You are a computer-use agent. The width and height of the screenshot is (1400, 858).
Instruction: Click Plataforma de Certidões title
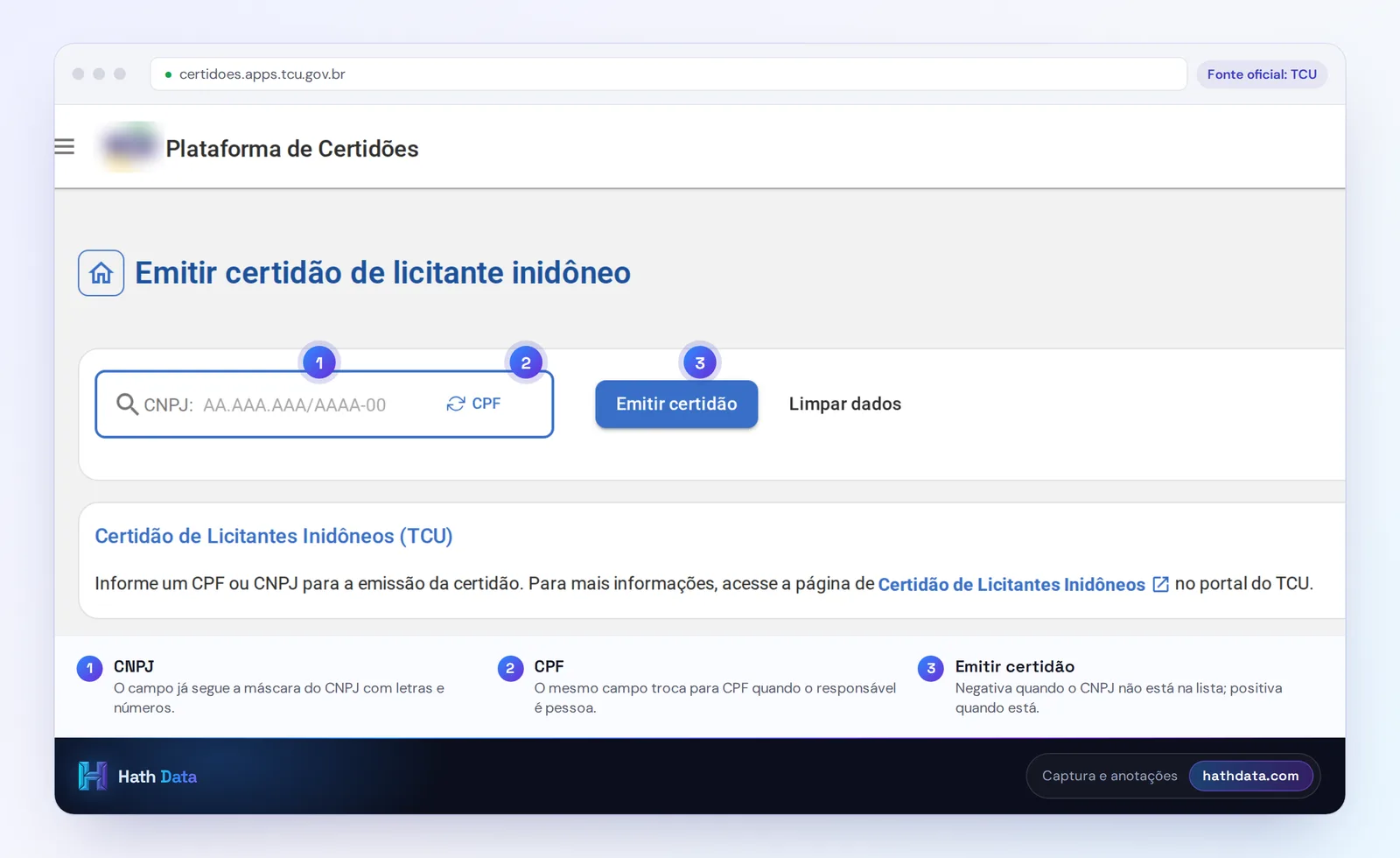click(292, 149)
